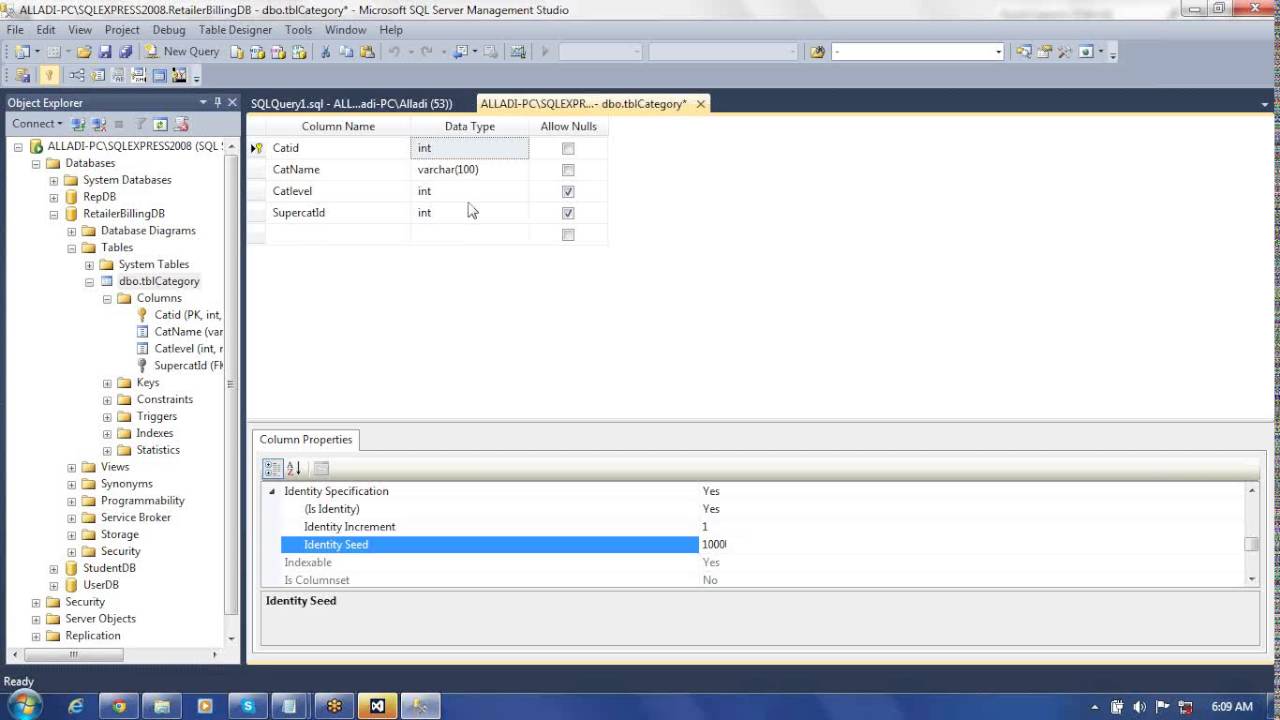This screenshot has width=1280, height=720.
Task: Toggle Allow Nulls for CatName row
Action: (568, 170)
